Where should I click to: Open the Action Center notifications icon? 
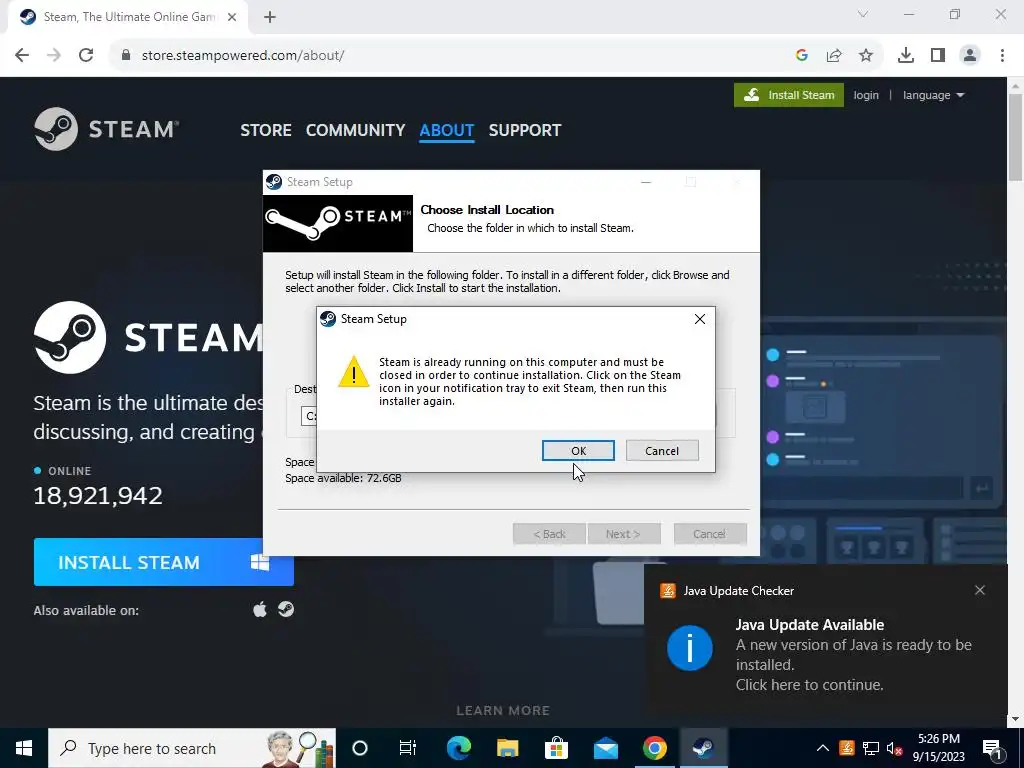(992, 748)
